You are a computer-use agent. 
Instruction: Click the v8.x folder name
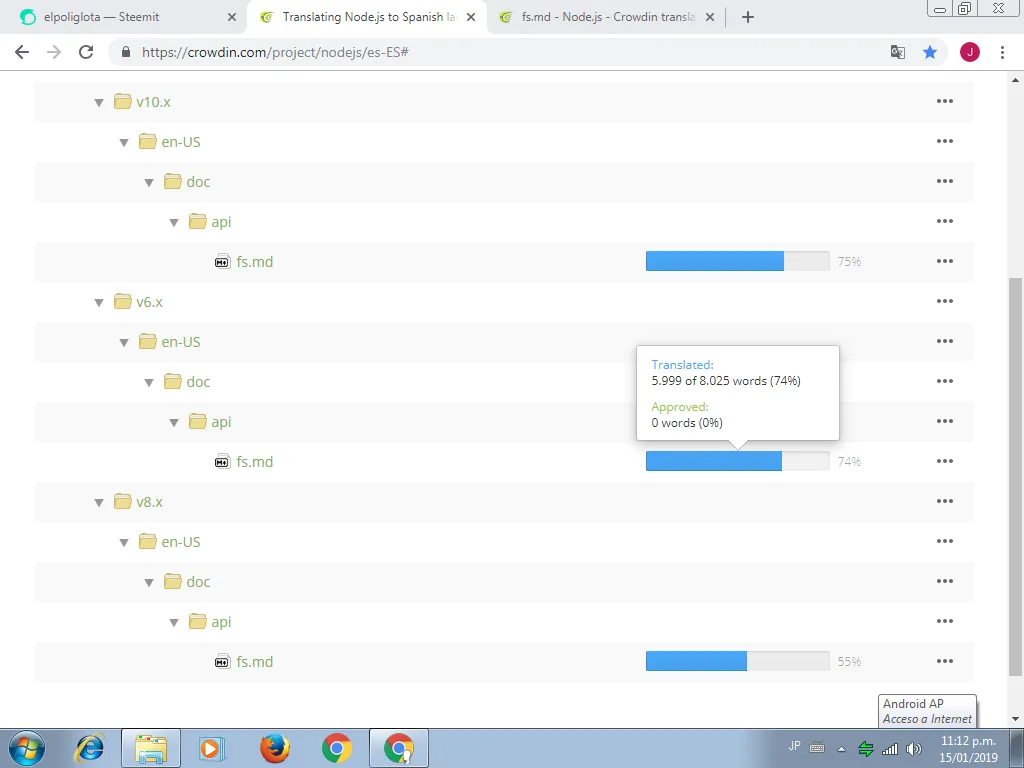point(150,502)
